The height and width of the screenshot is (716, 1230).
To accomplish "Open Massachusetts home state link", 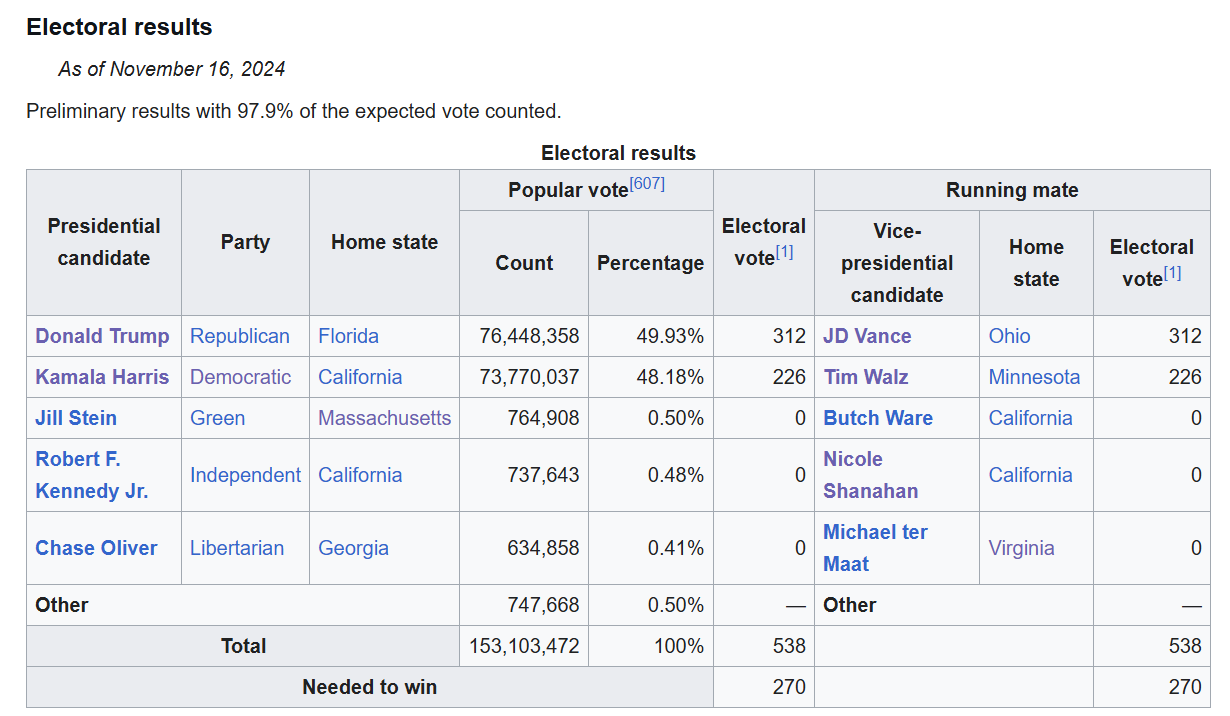I will (x=385, y=418).
